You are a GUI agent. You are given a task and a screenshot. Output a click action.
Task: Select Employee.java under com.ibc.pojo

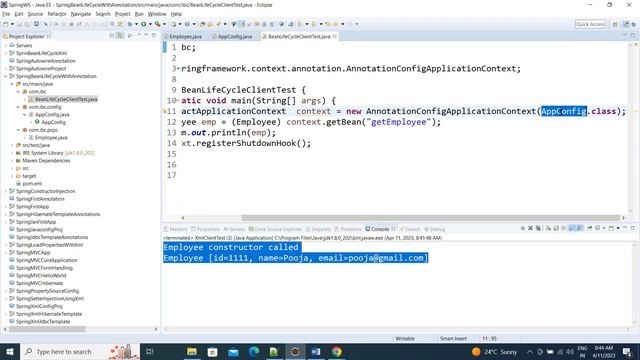tap(51, 138)
